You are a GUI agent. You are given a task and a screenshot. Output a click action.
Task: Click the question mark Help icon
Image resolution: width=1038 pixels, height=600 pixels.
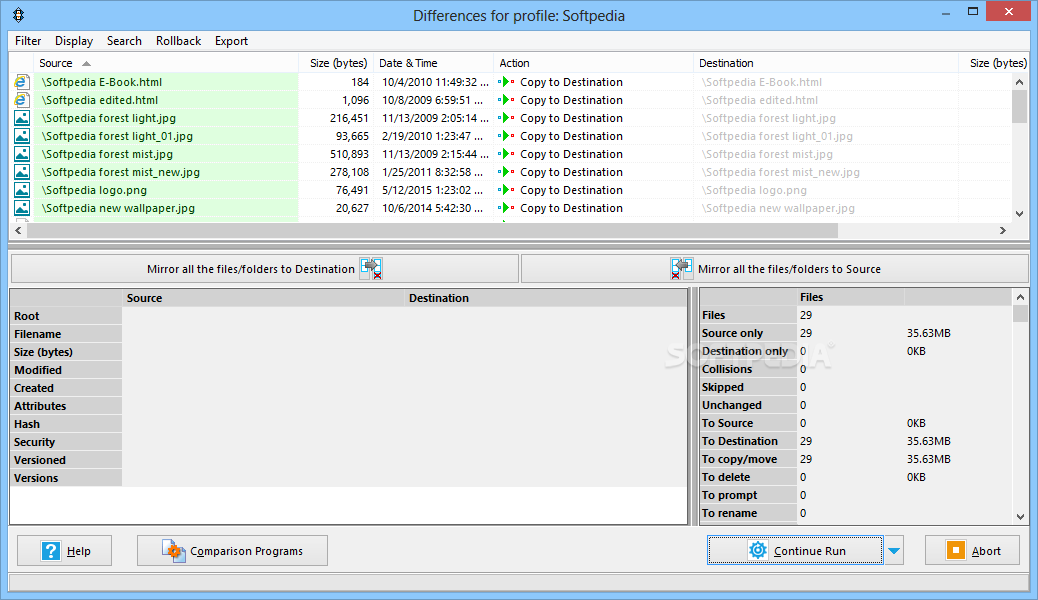(51, 551)
